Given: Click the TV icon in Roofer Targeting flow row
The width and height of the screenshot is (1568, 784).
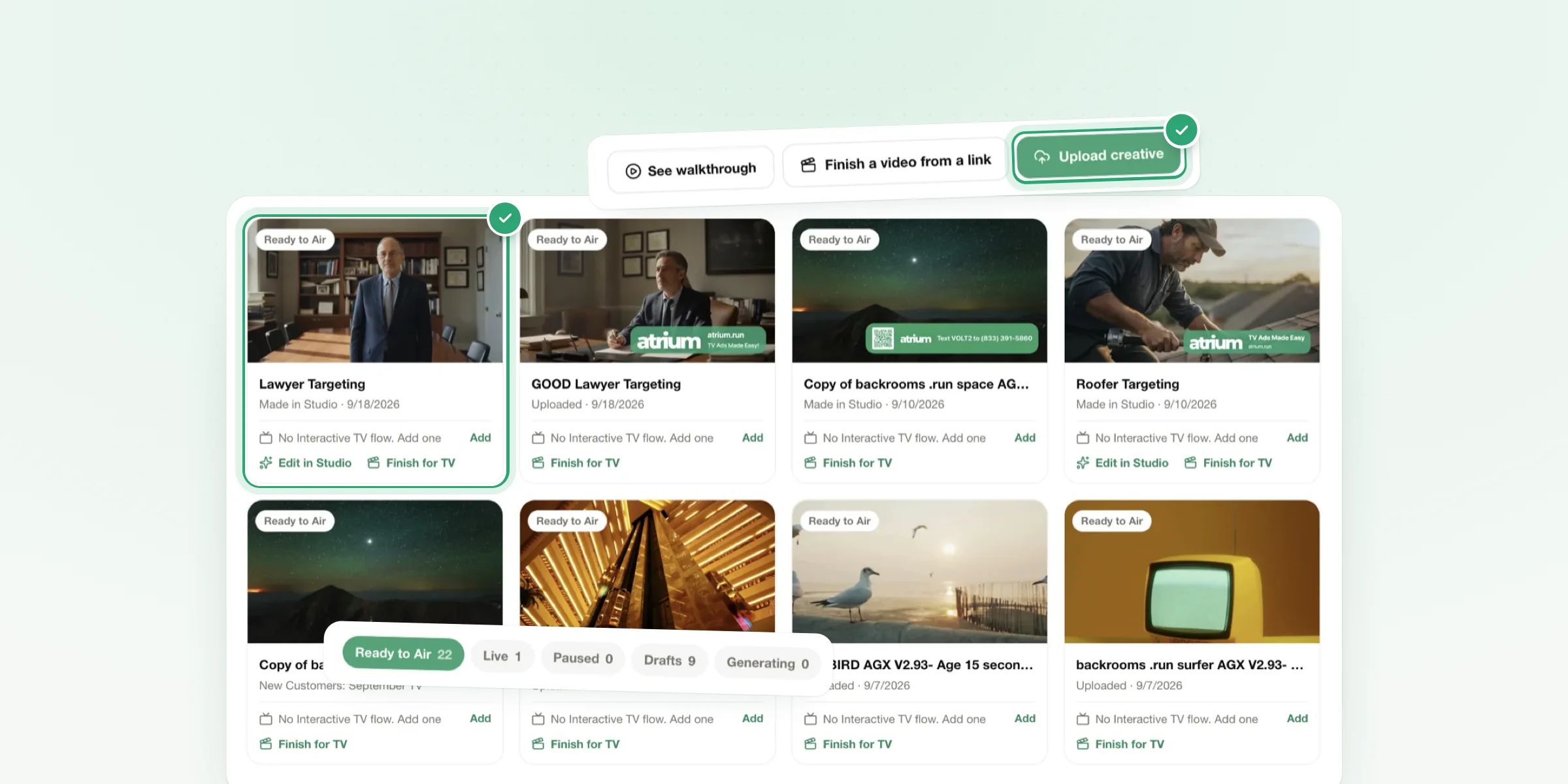Looking at the screenshot, I should tap(1083, 438).
